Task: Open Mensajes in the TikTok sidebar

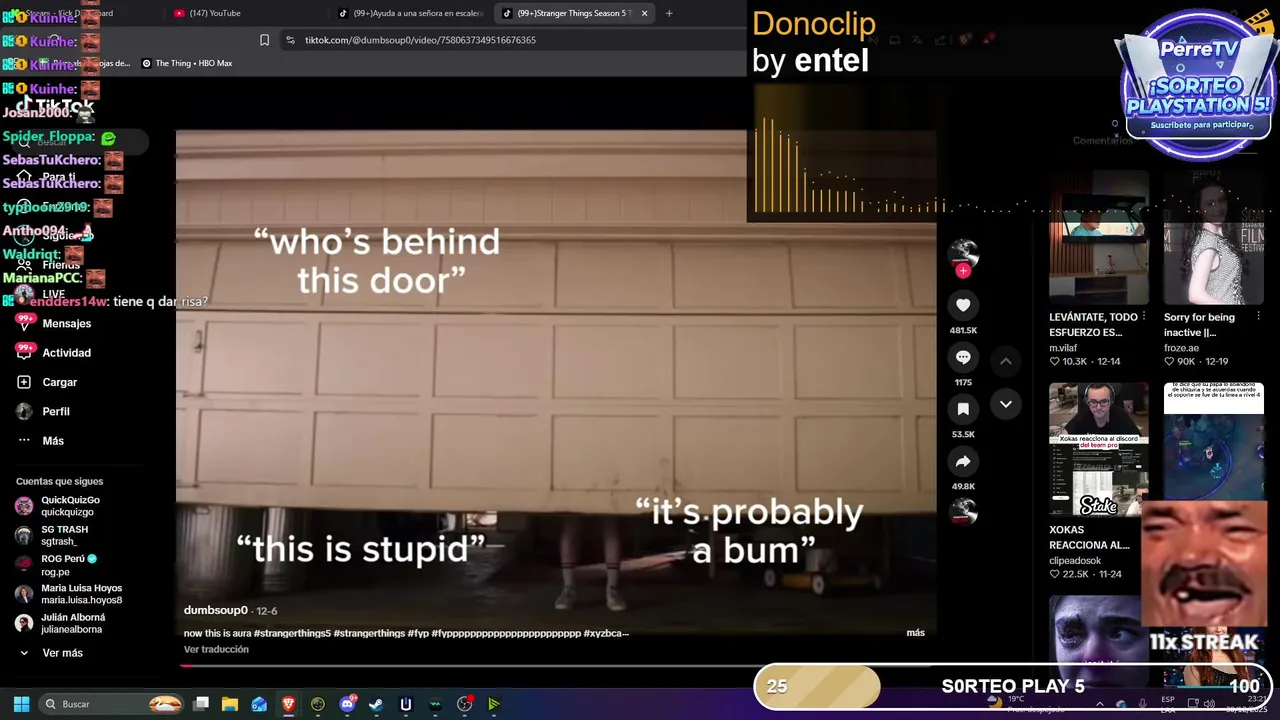Action: tap(66, 323)
